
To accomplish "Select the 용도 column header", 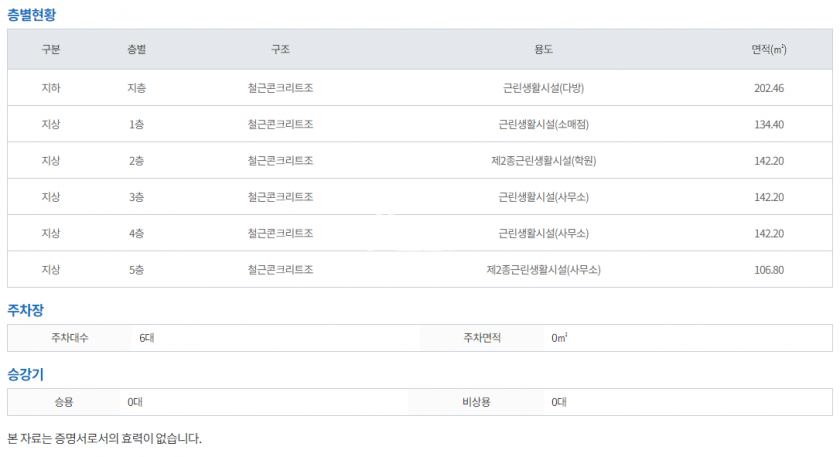I will pos(543,49).
